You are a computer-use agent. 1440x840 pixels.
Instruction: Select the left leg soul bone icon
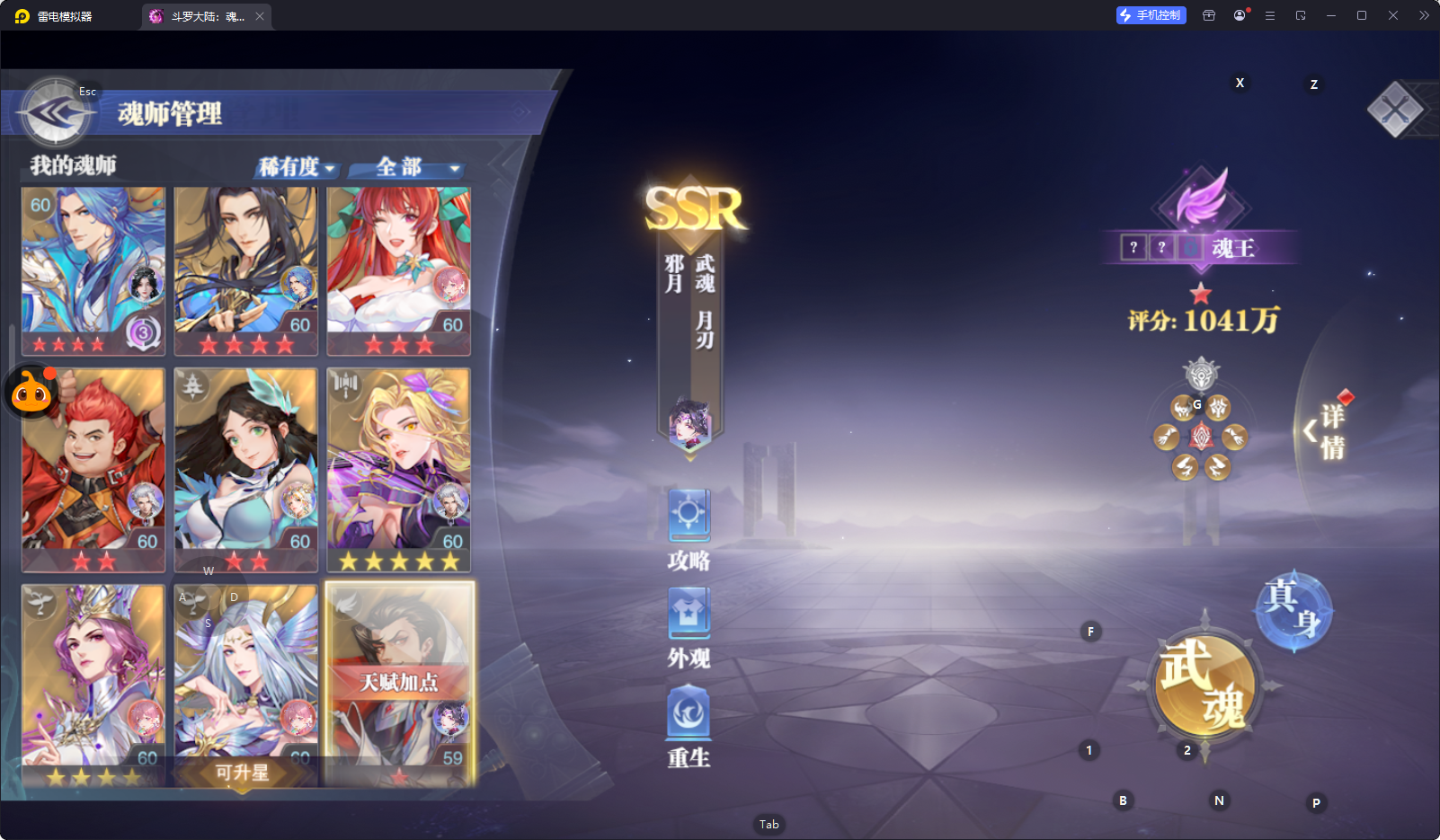[1185, 466]
